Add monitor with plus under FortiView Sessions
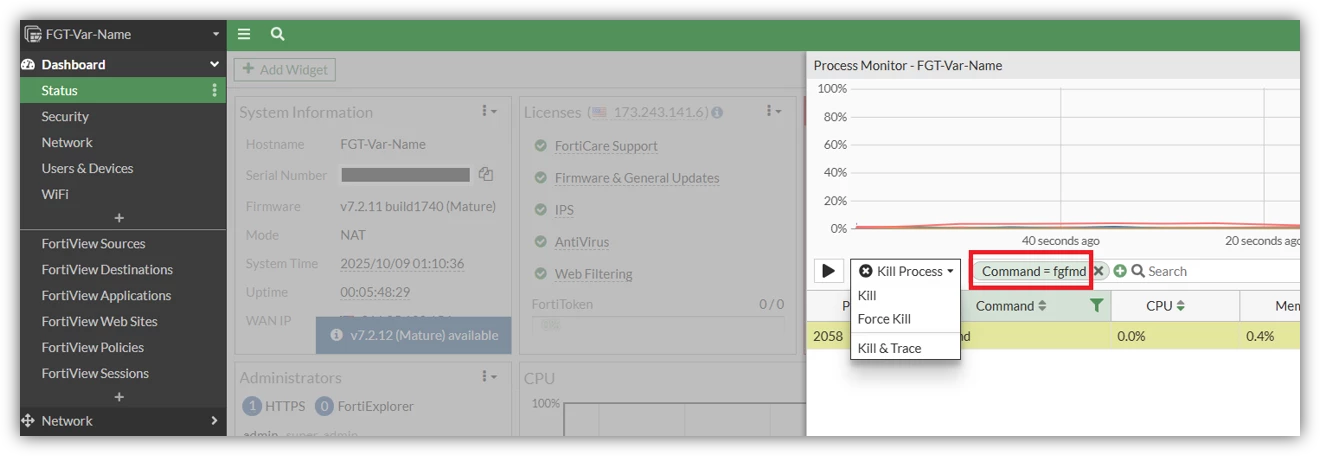 click(x=119, y=397)
